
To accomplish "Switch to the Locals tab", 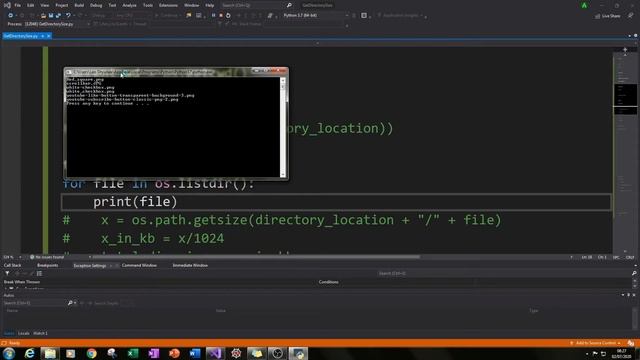I will pos(24,333).
